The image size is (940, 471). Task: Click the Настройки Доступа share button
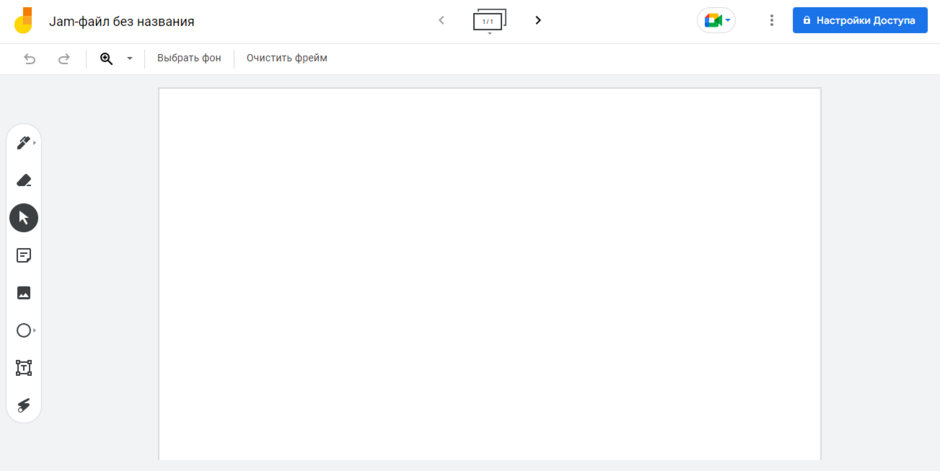click(x=860, y=20)
